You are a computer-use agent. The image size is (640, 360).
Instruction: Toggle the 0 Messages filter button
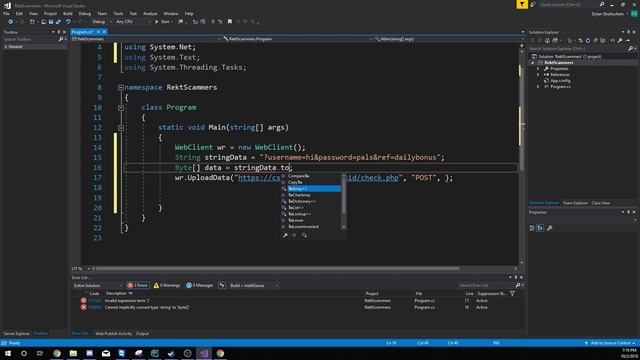(200, 285)
